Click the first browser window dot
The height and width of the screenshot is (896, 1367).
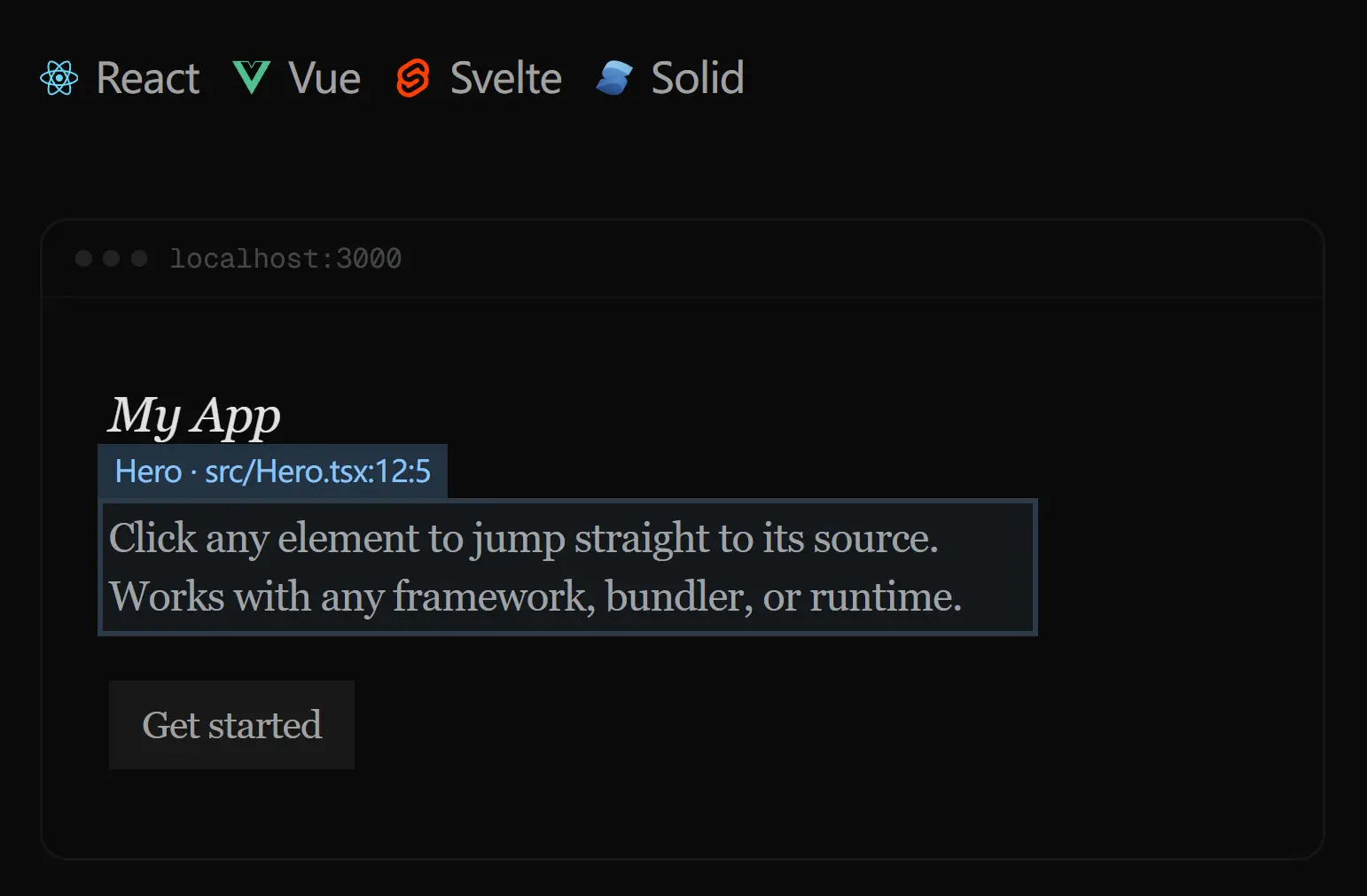point(82,258)
